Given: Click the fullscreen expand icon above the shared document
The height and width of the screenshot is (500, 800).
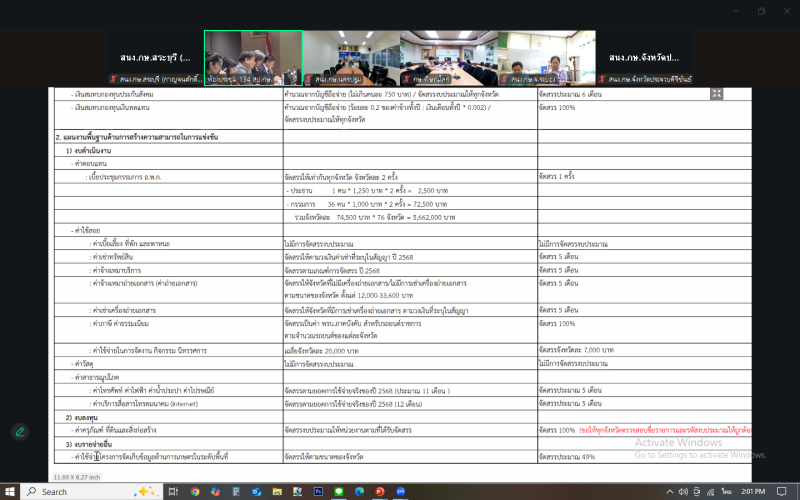Looking at the screenshot, I should pos(716,93).
